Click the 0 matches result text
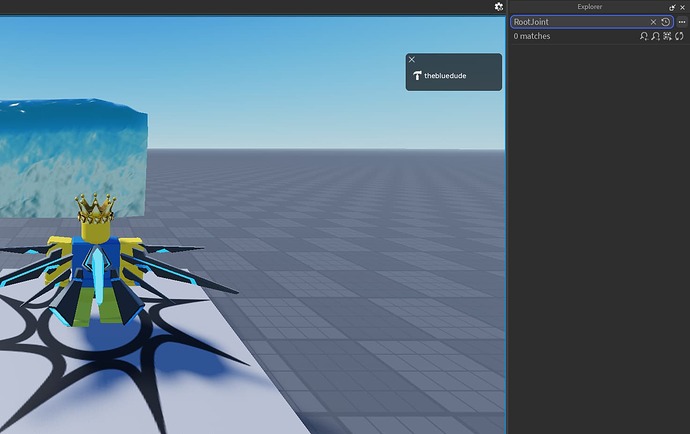690x434 pixels. pyautogui.click(x=532, y=36)
